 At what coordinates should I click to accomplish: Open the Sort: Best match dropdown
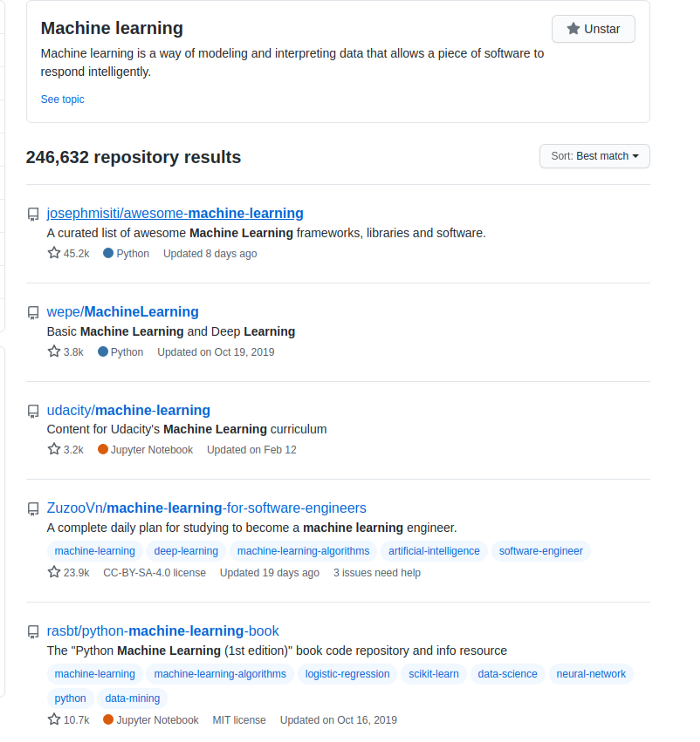point(594,156)
